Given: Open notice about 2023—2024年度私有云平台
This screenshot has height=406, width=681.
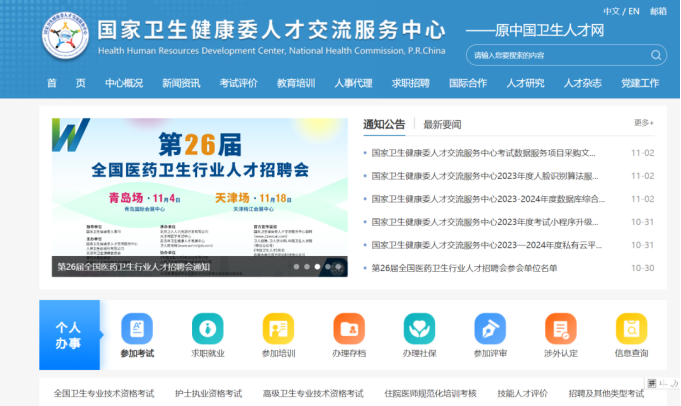Looking at the screenshot, I should [x=486, y=245].
